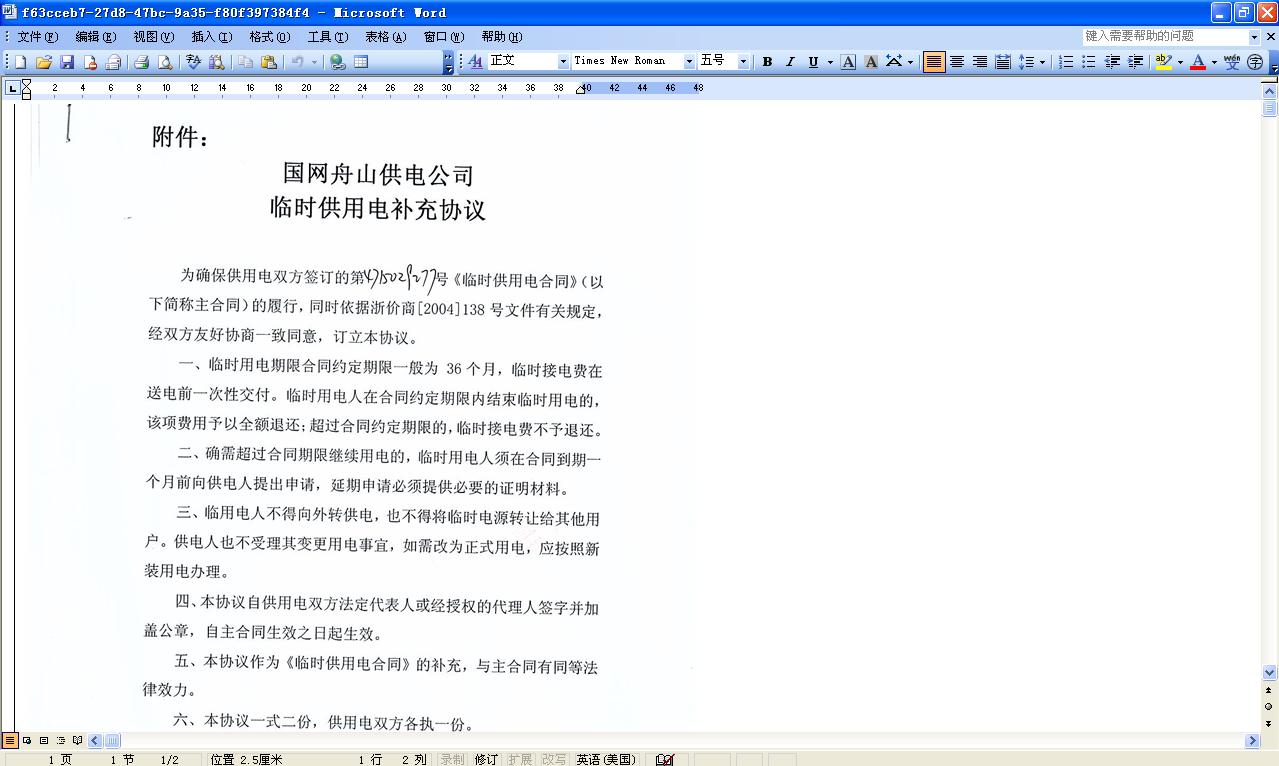
Task: Click the character scaling icon
Action: point(894,62)
